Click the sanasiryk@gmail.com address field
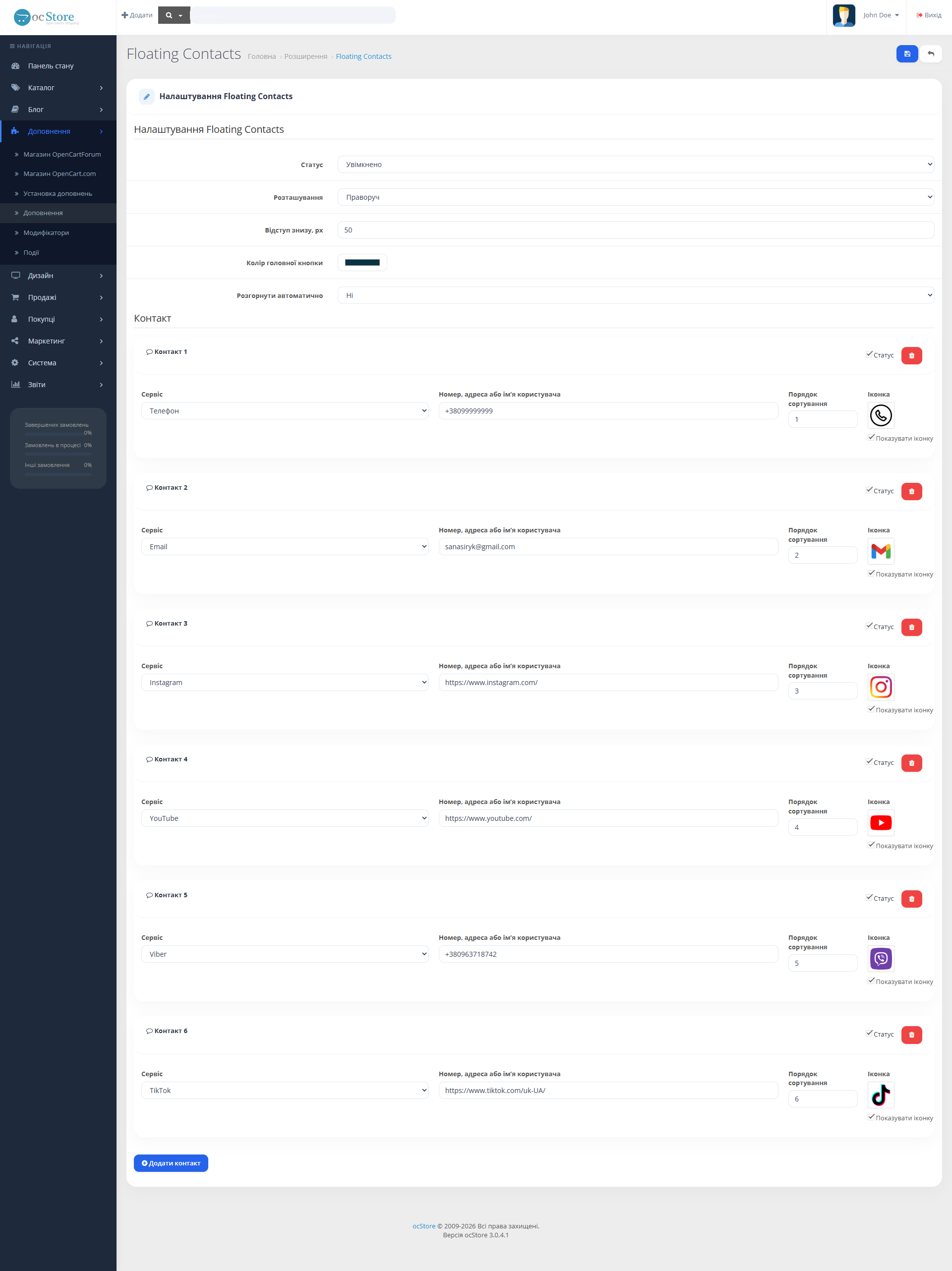 (x=608, y=546)
